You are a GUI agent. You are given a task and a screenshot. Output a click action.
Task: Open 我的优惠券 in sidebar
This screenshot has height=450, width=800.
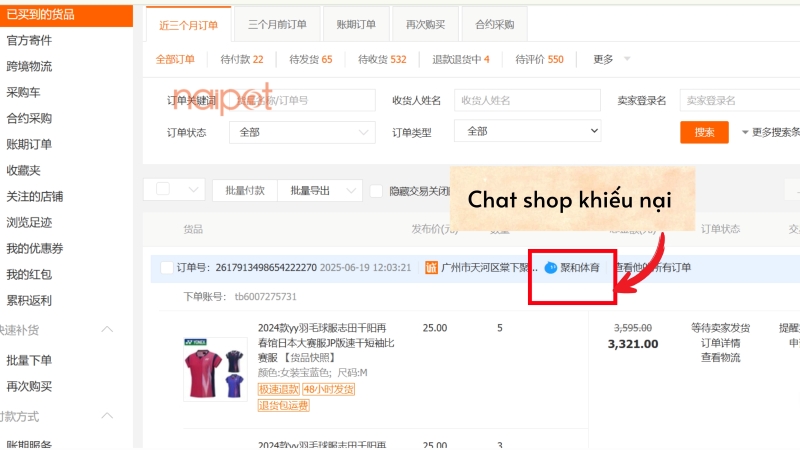(35, 248)
